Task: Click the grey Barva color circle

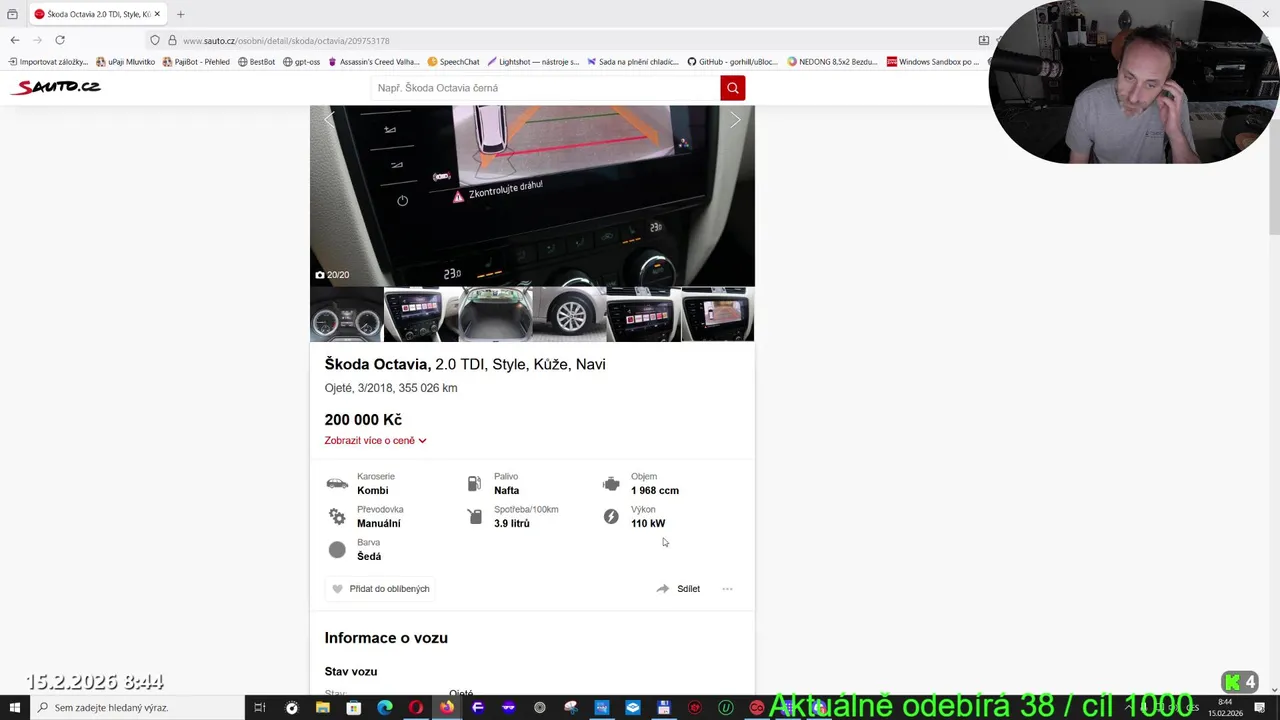Action: [x=337, y=550]
